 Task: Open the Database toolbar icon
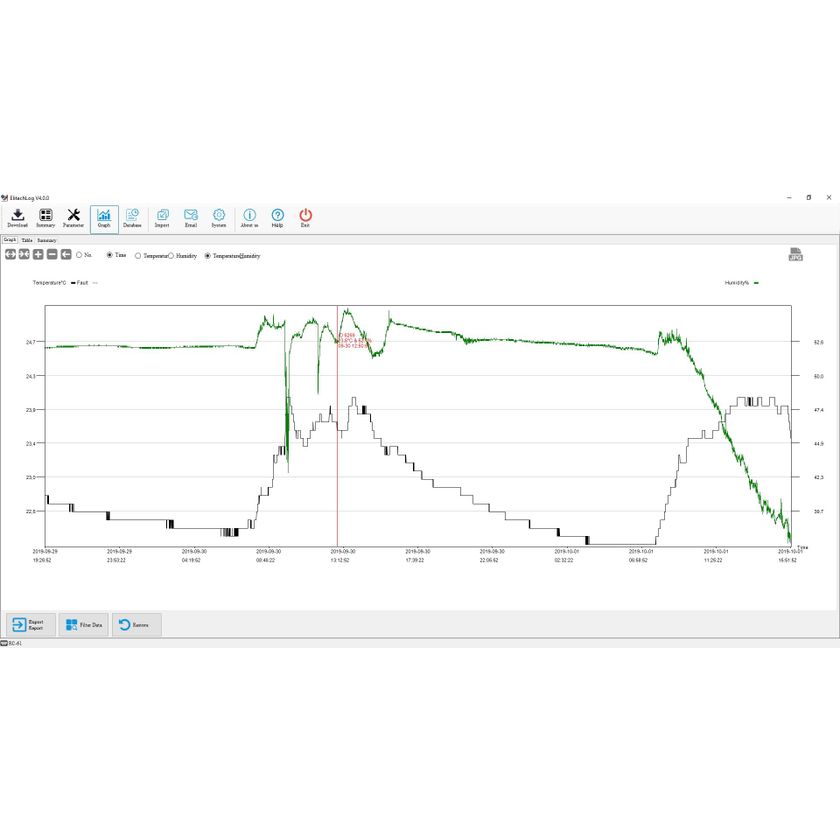click(x=132, y=218)
